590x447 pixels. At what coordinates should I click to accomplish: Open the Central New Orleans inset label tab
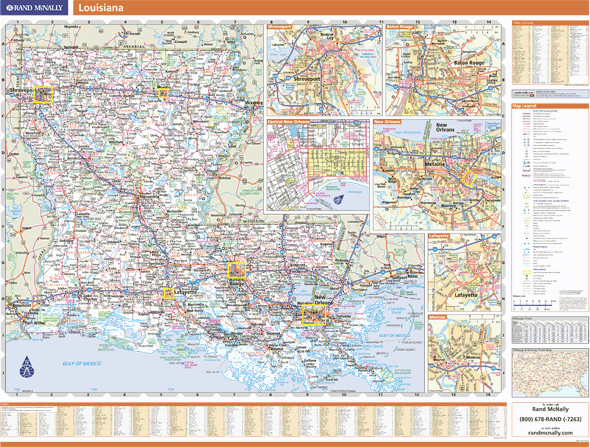pos(289,122)
